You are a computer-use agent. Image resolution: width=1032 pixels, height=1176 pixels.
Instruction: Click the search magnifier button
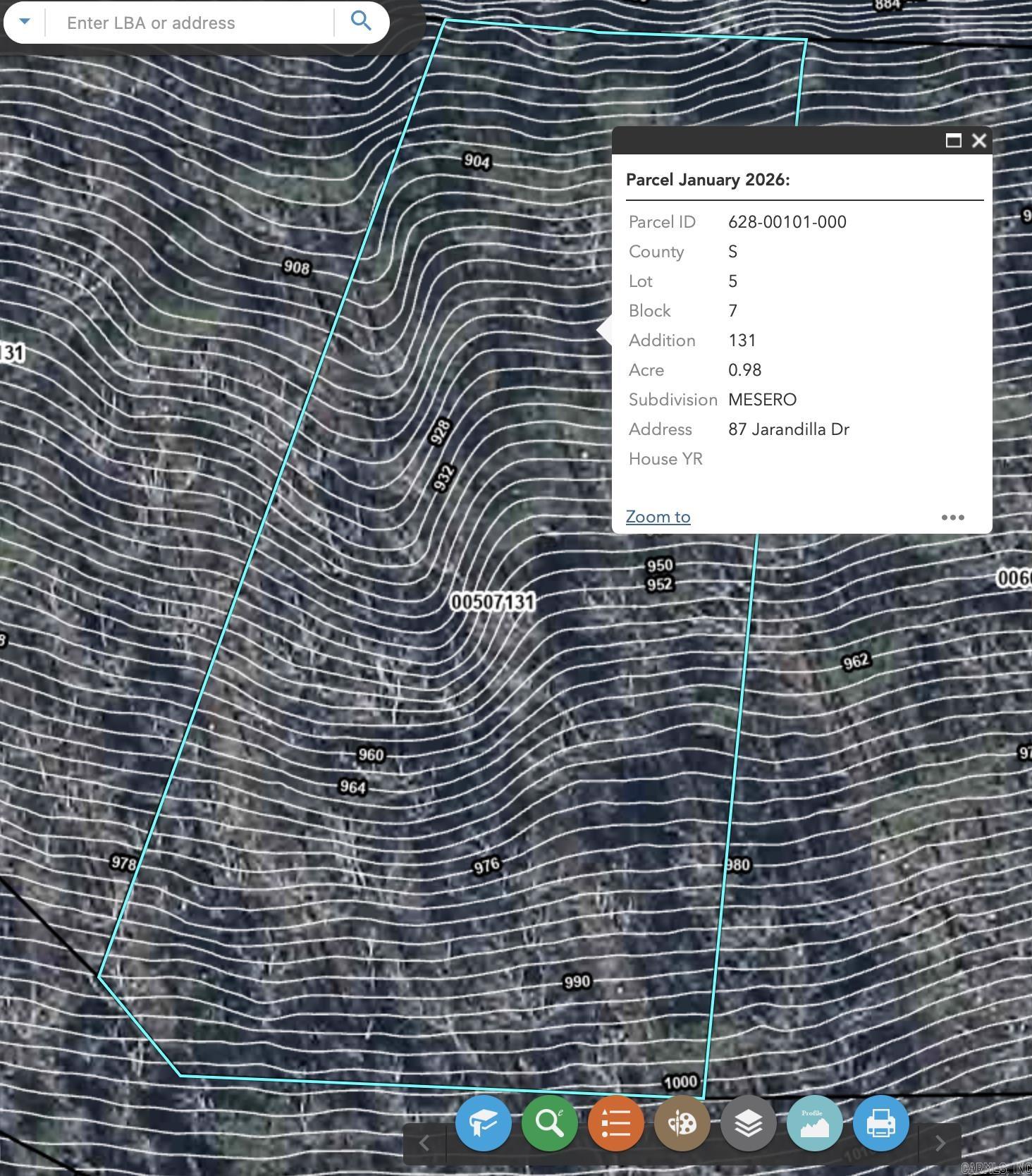[x=361, y=21]
